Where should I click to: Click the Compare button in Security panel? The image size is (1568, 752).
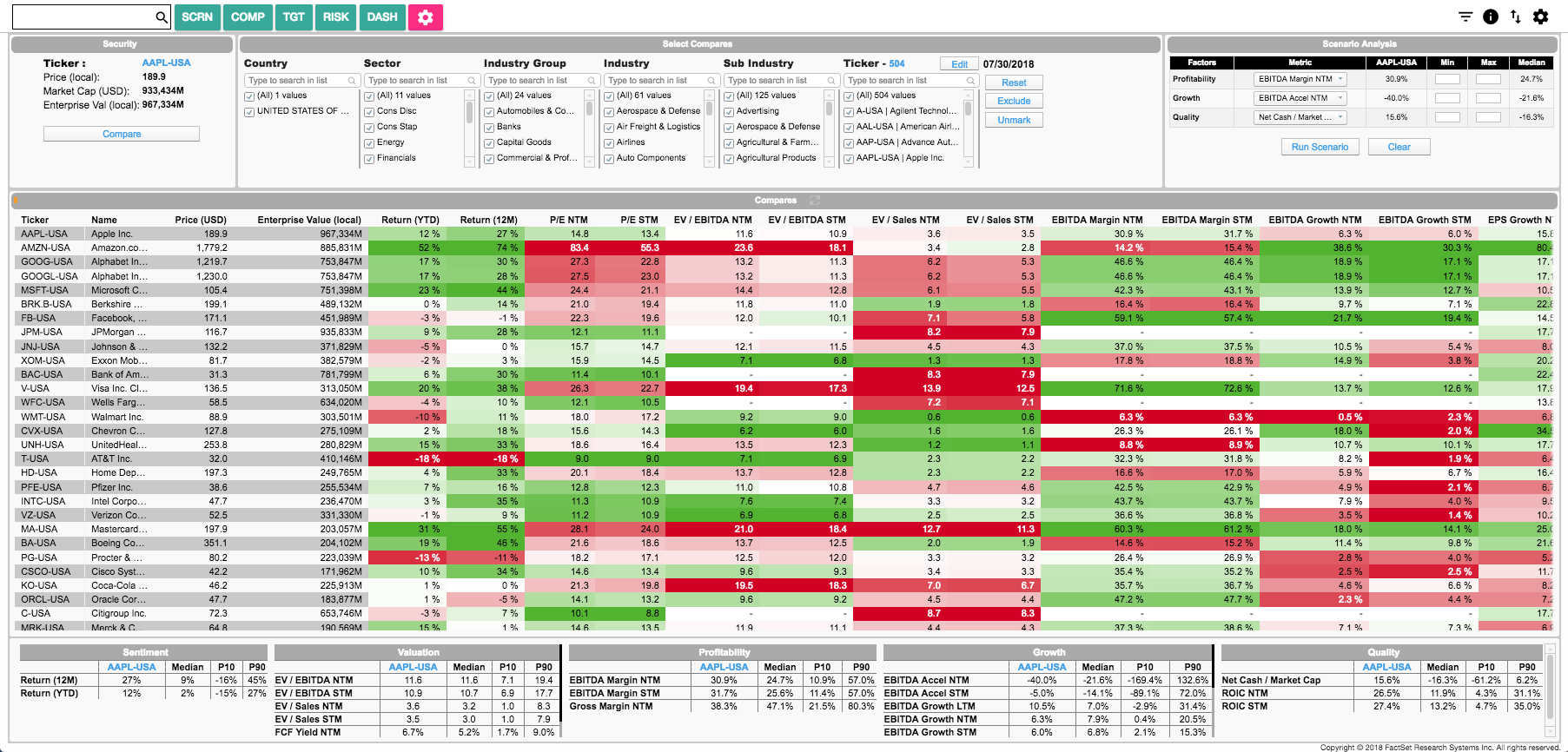(122, 134)
